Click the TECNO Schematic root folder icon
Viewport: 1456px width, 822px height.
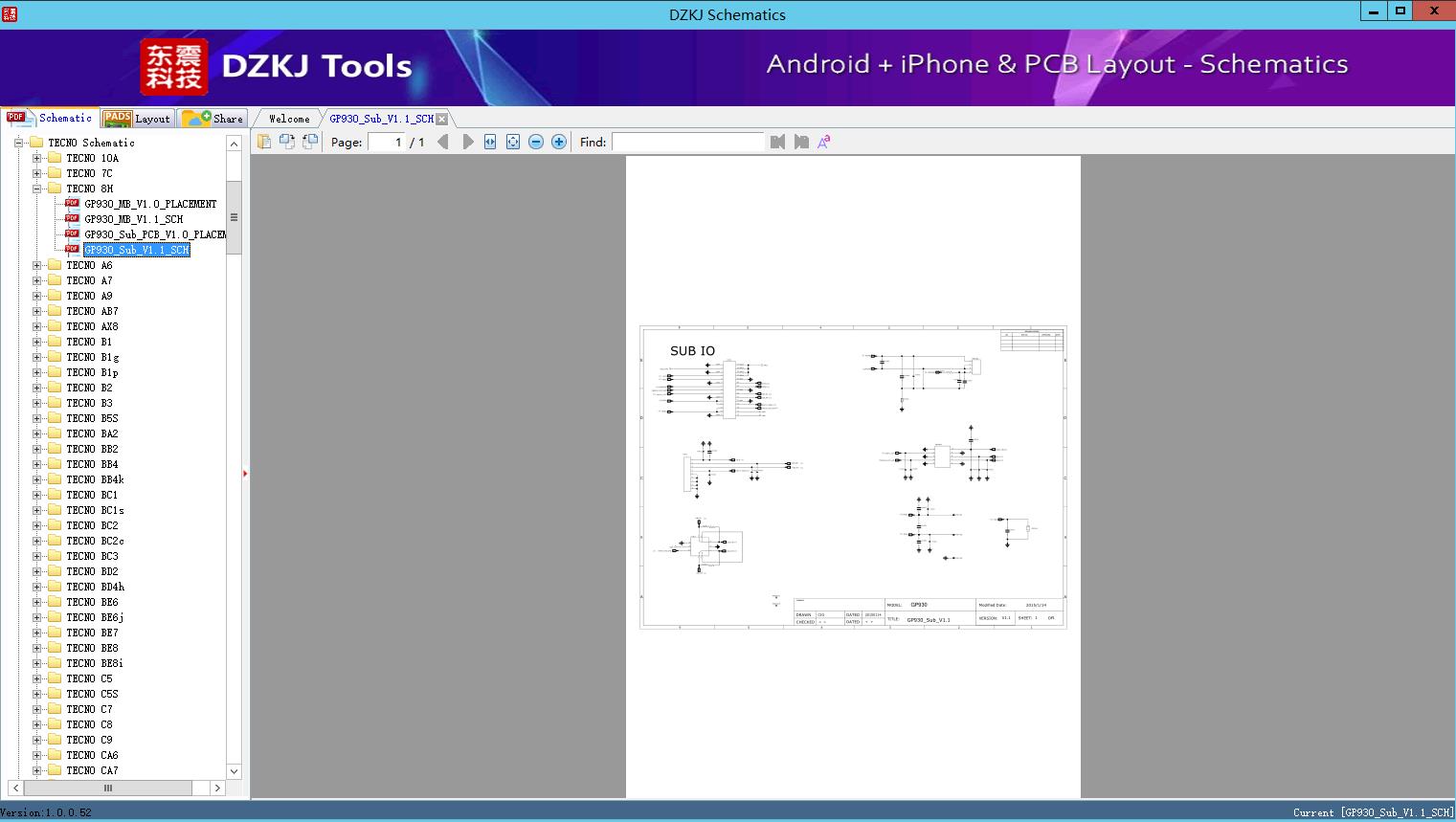pos(36,143)
